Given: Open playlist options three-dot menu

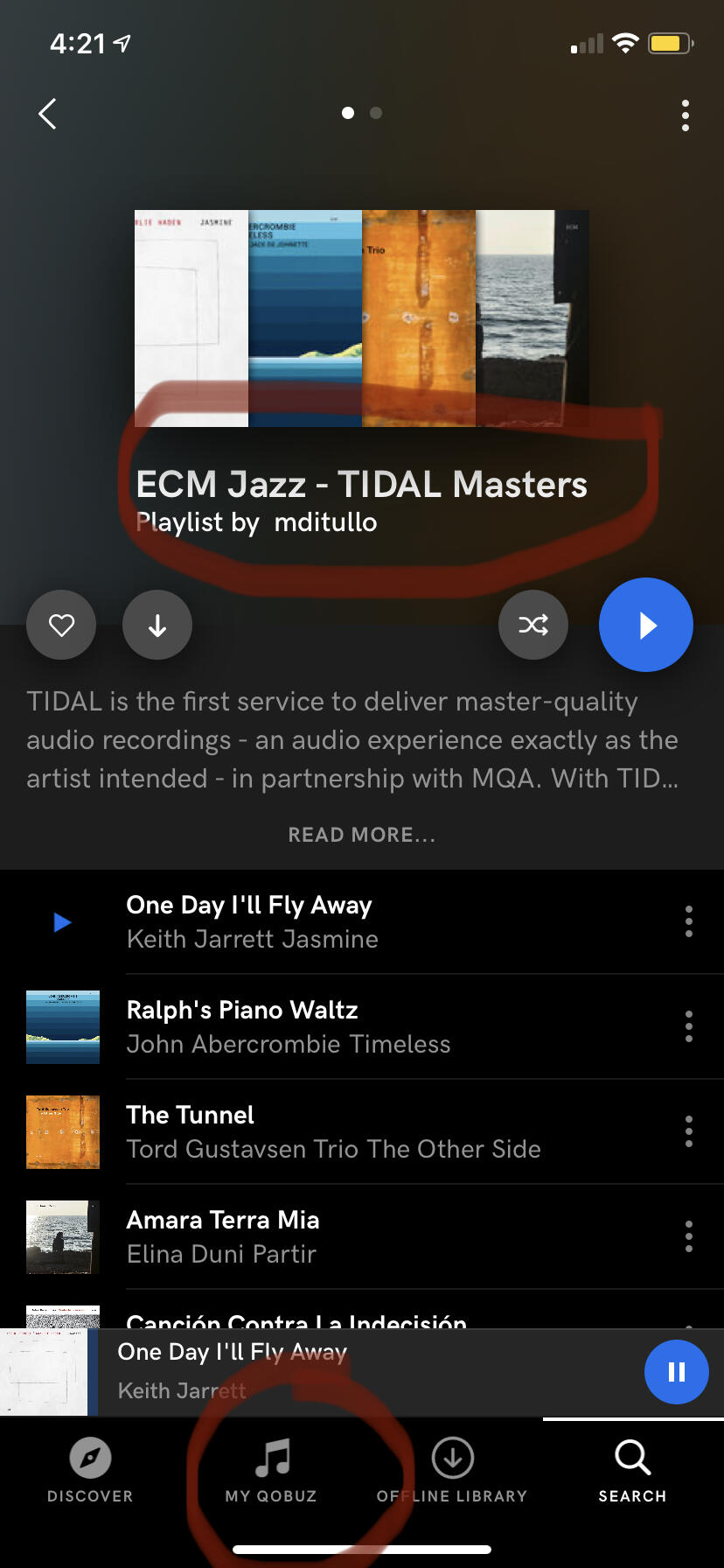Looking at the screenshot, I should point(686,115).
